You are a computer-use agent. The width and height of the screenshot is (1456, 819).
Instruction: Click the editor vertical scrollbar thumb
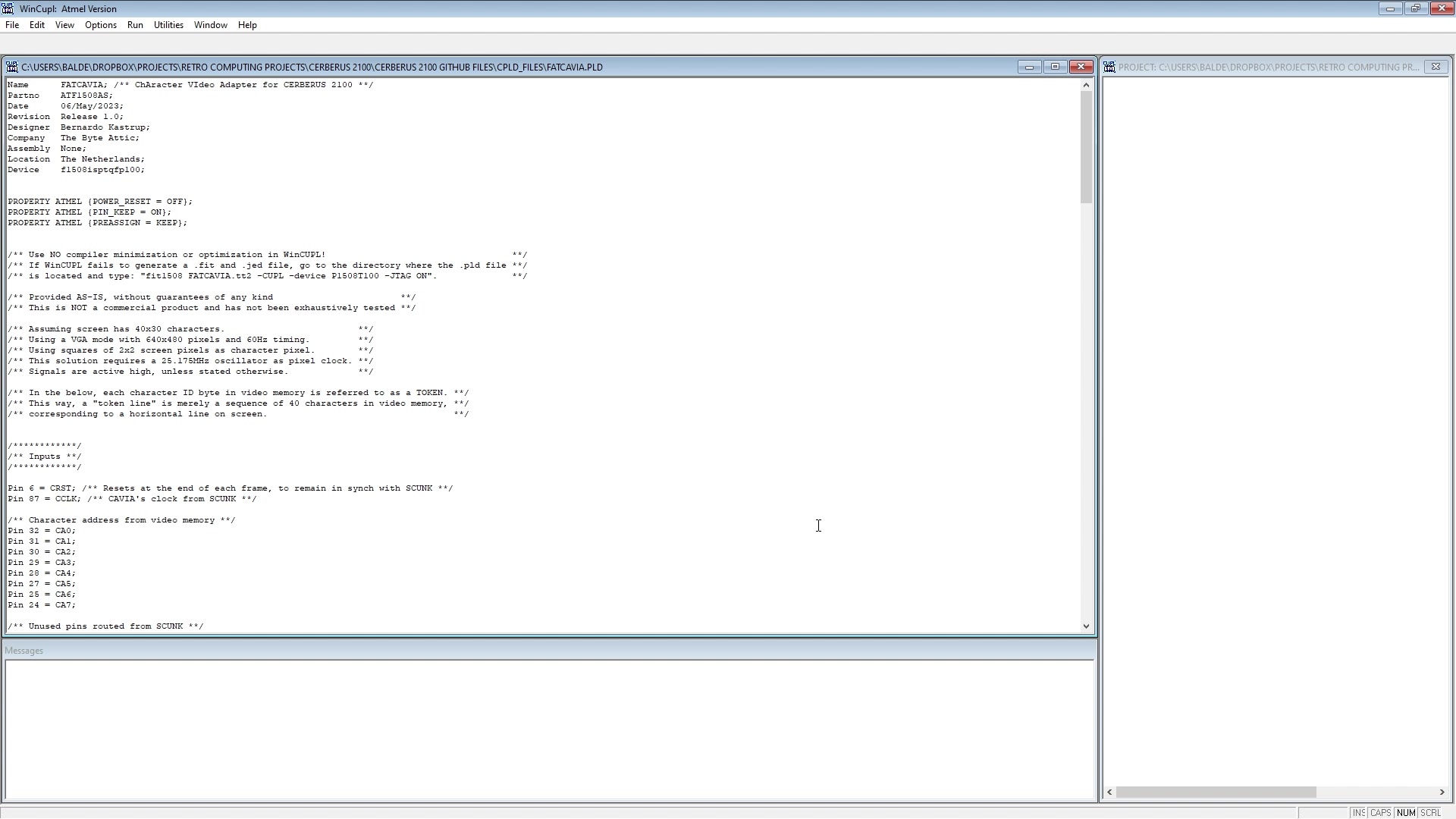point(1086,147)
